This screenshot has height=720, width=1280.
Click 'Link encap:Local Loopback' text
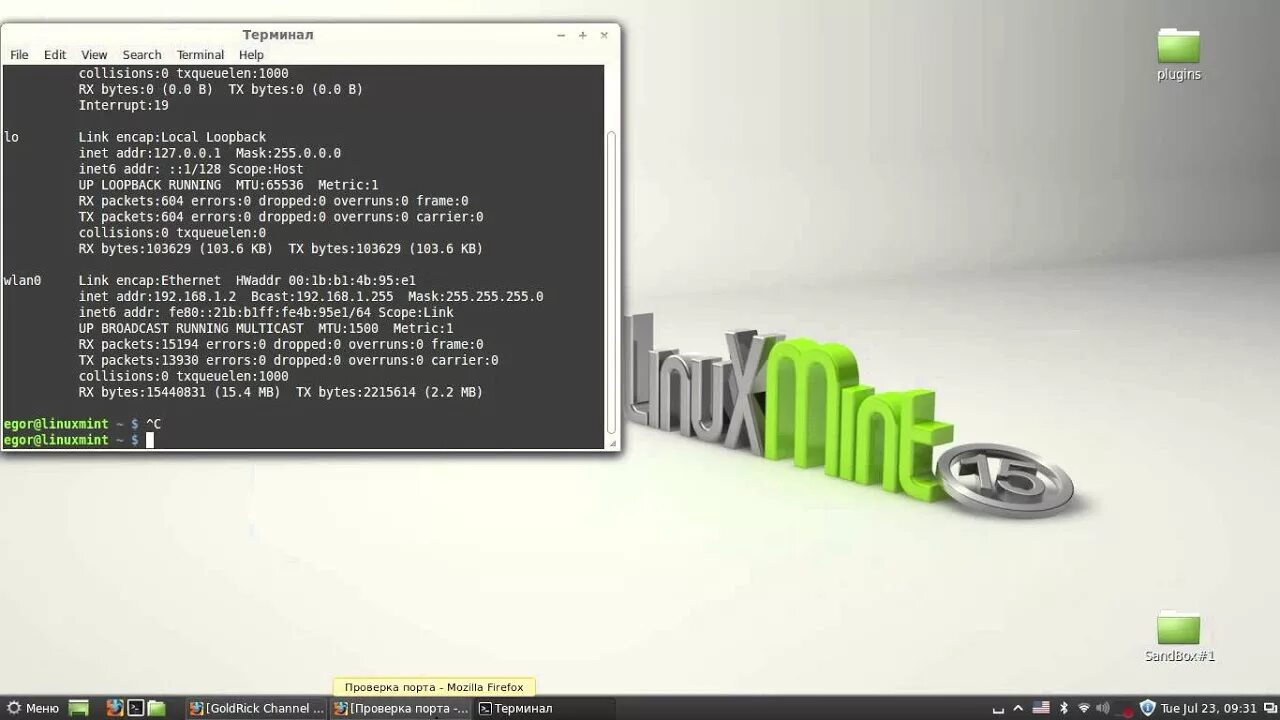(x=173, y=137)
